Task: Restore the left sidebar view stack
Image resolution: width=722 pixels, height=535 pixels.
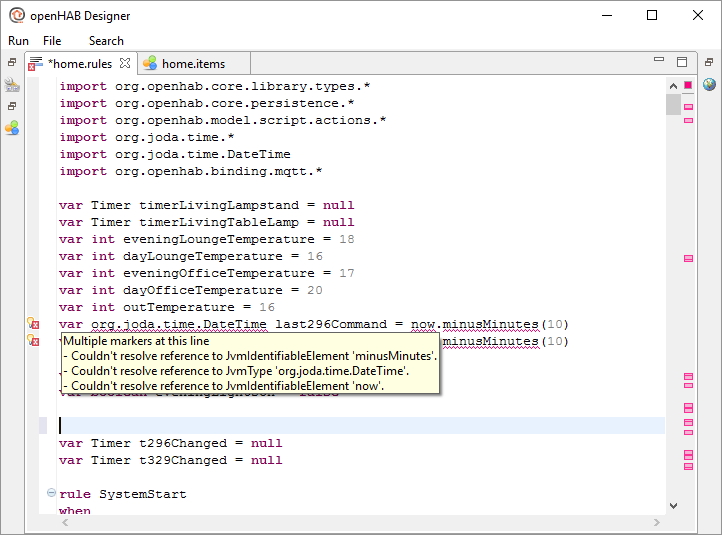Action: pos(12,62)
